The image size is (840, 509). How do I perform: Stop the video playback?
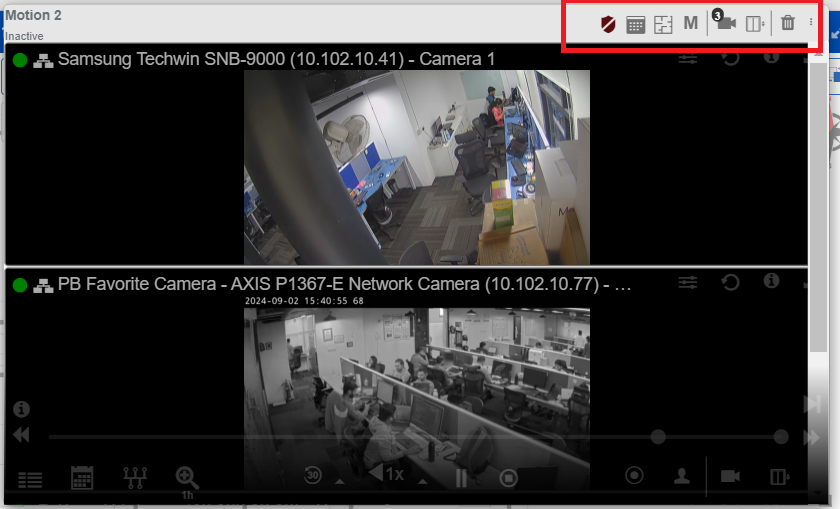click(x=508, y=477)
